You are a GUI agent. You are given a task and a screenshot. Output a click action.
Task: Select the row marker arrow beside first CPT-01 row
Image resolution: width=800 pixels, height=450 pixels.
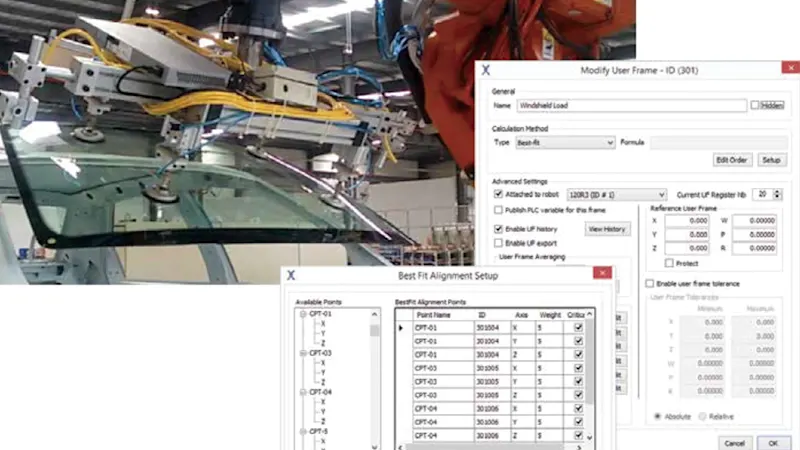point(401,328)
